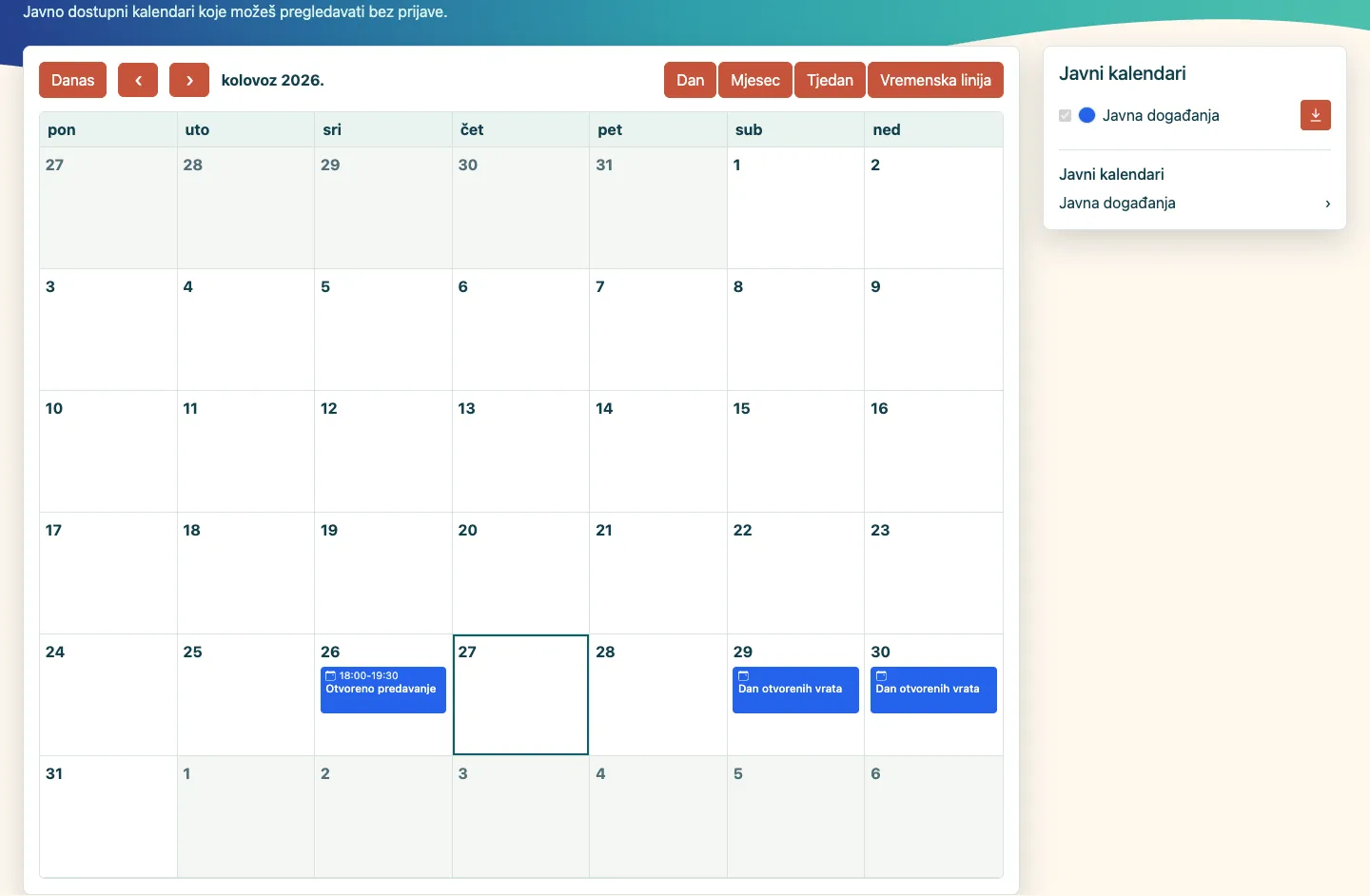The image size is (1370, 896).
Task: Click calendar icon on Otvoreno predavanje event
Action: coord(330,675)
